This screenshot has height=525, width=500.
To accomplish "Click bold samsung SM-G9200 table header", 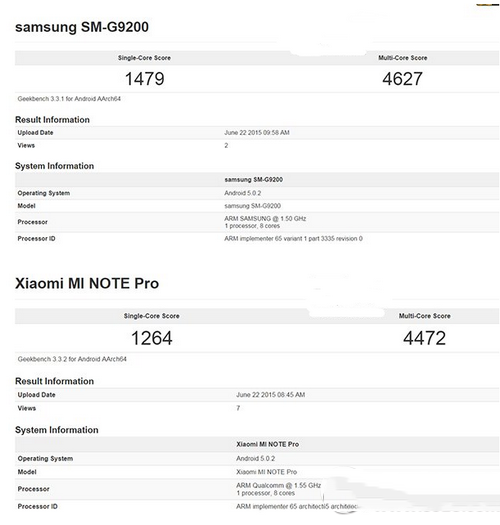I will point(254,180).
